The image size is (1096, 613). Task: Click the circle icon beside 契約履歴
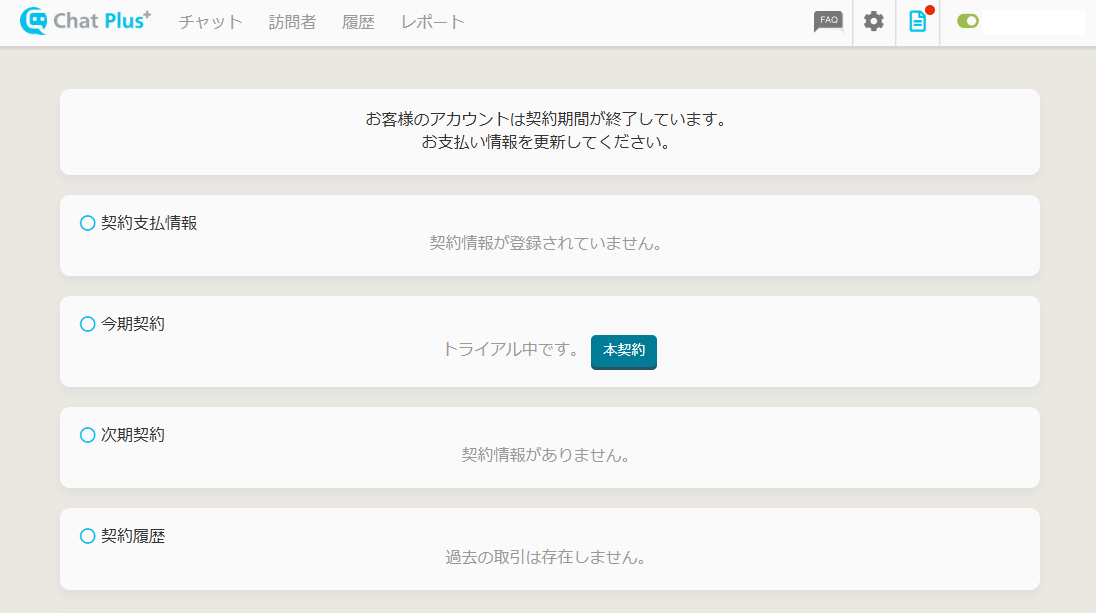click(87, 536)
